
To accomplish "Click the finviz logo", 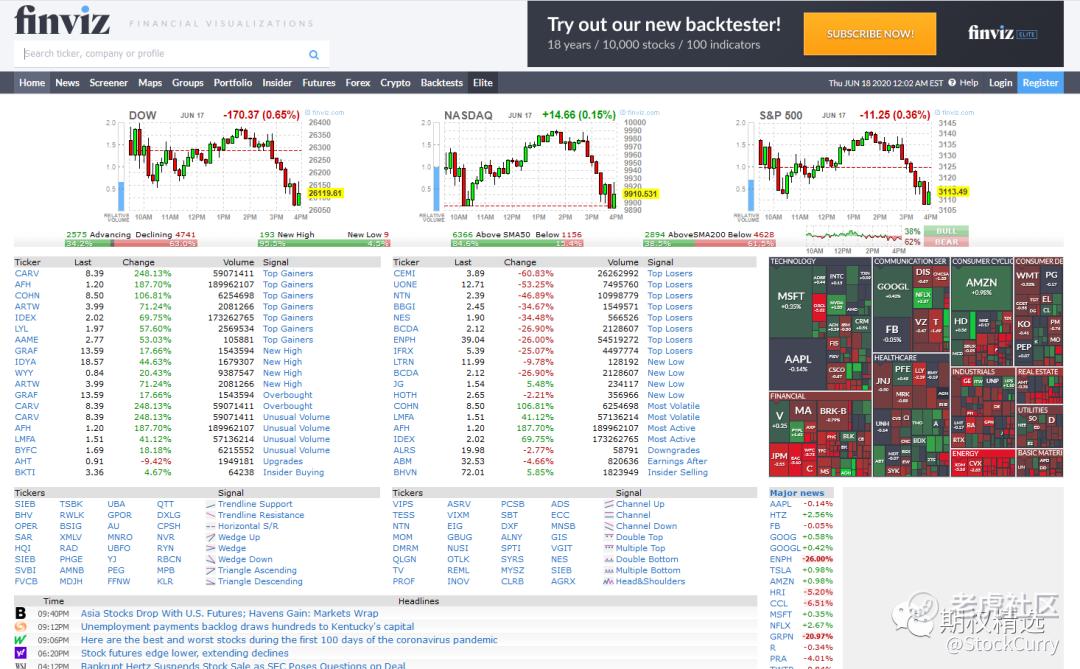I will tap(62, 20).
